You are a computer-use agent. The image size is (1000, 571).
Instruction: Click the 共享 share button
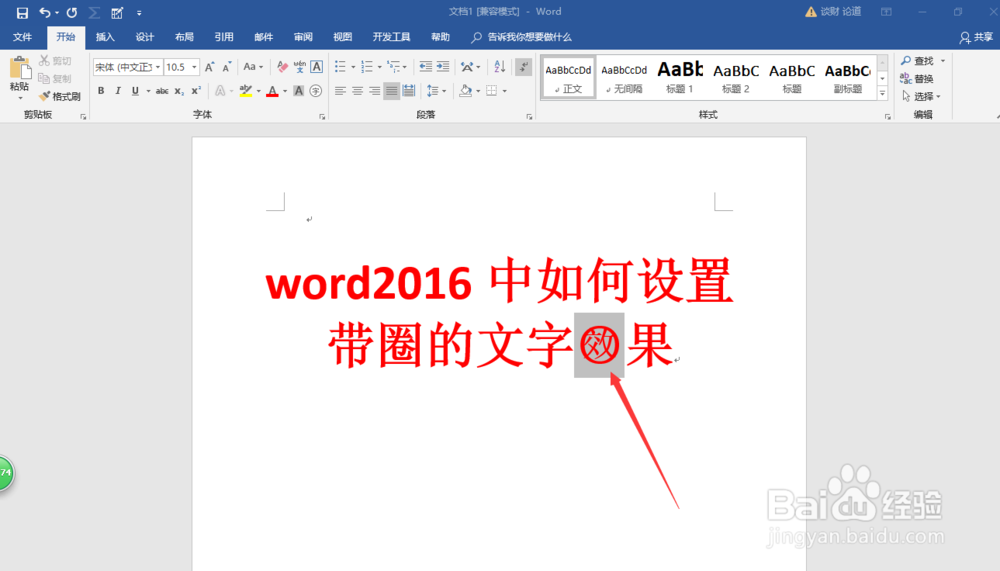pos(976,38)
